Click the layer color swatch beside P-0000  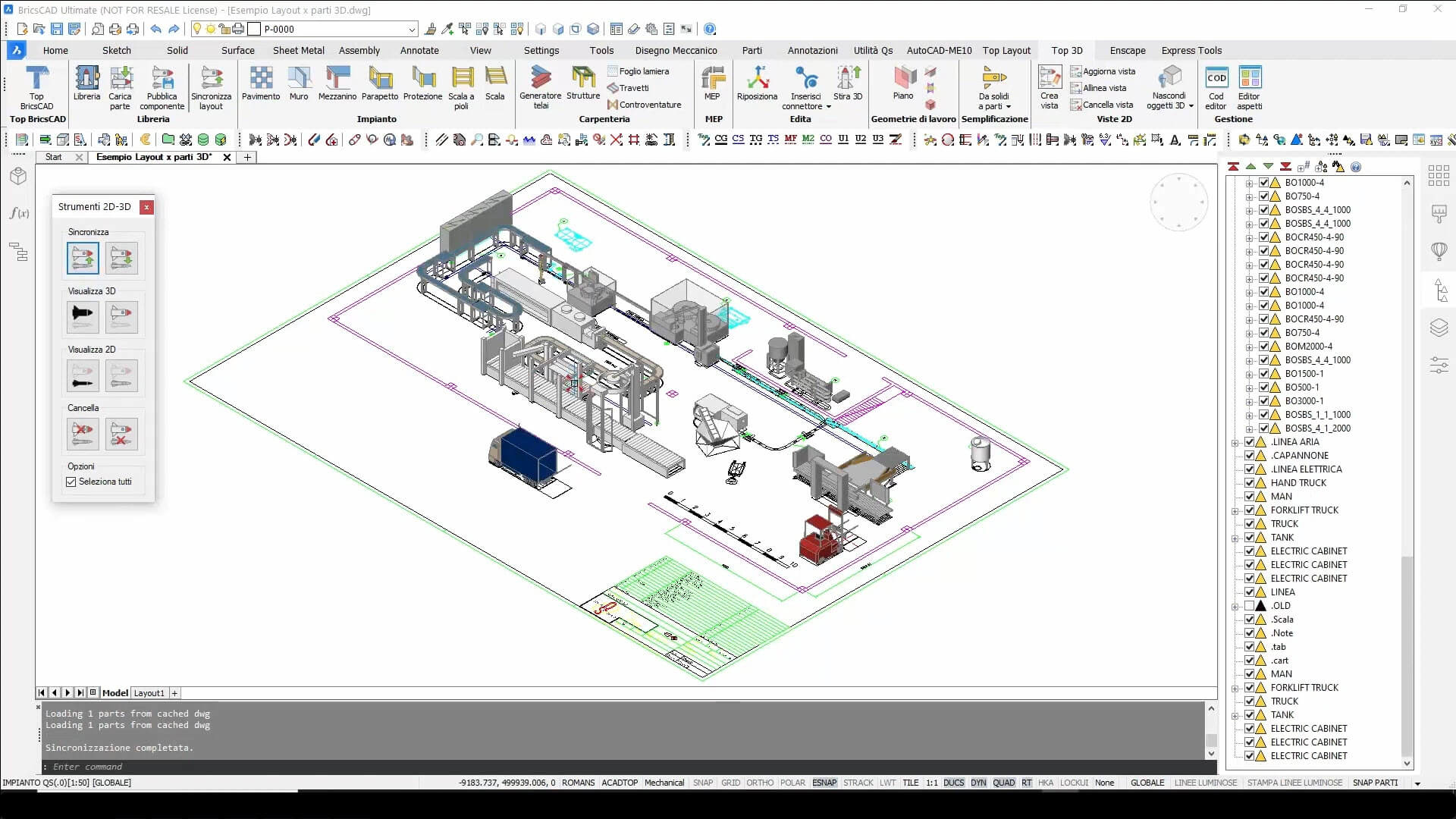[x=254, y=30]
